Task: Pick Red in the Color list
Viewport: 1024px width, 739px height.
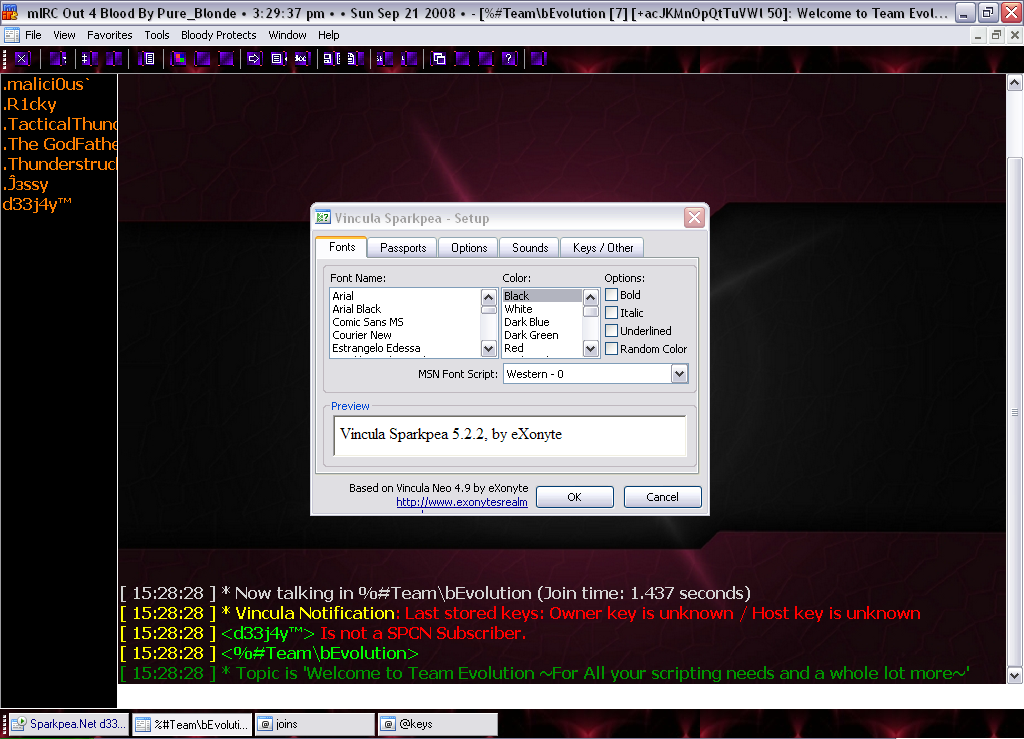Action: click(541, 348)
